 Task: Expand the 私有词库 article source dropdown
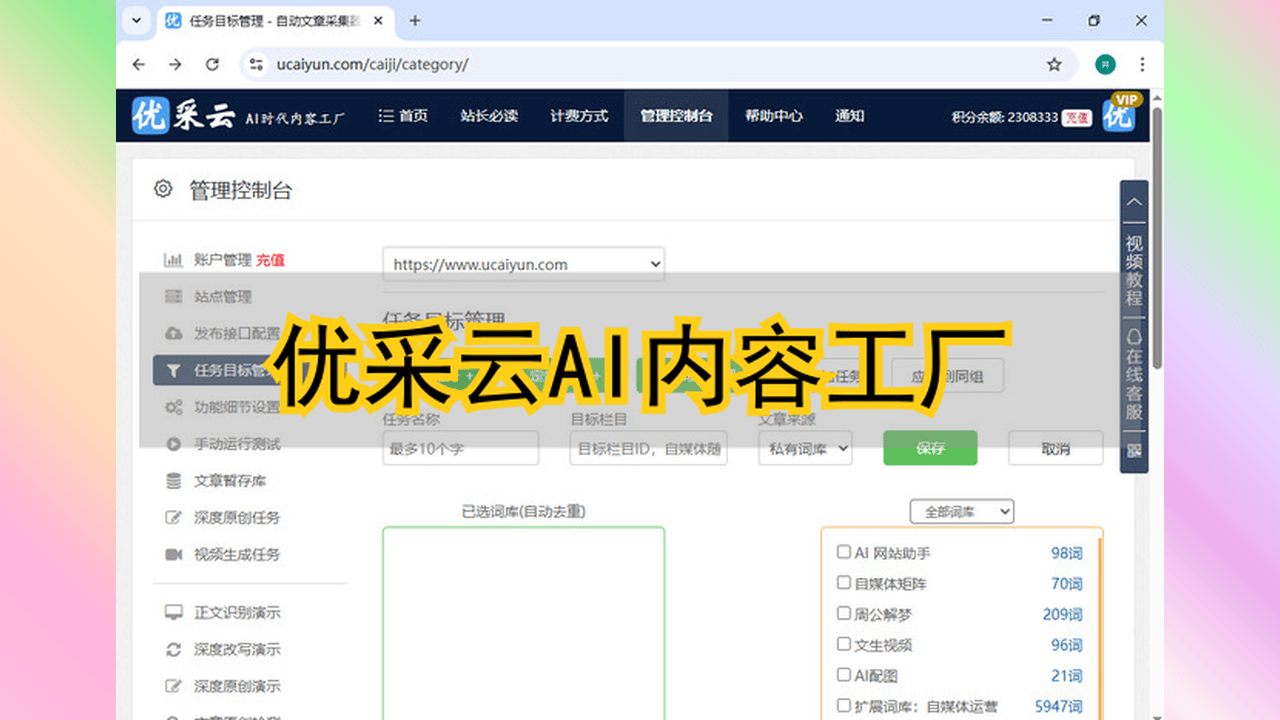coord(804,449)
